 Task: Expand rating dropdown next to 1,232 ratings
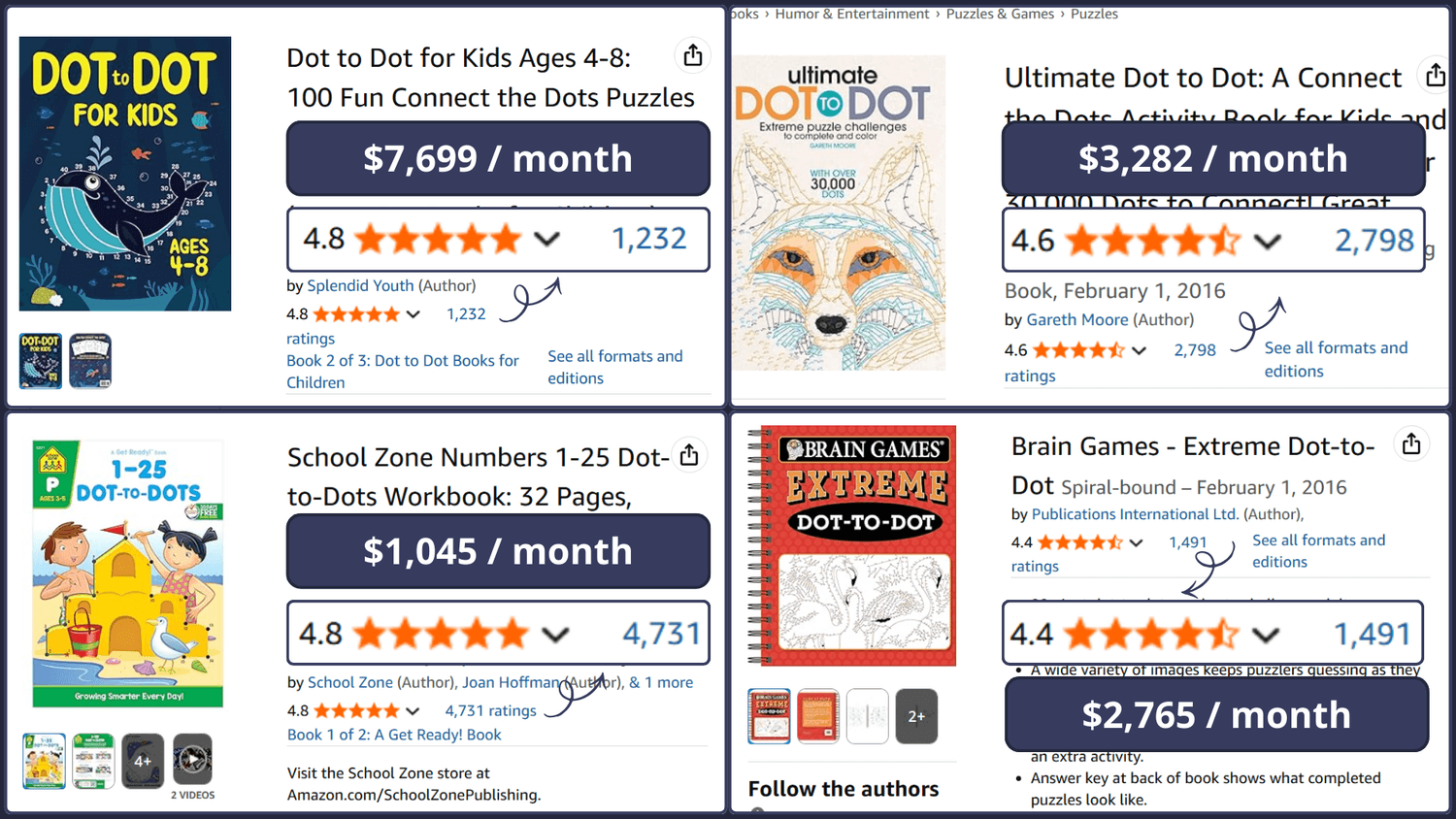coord(414,314)
